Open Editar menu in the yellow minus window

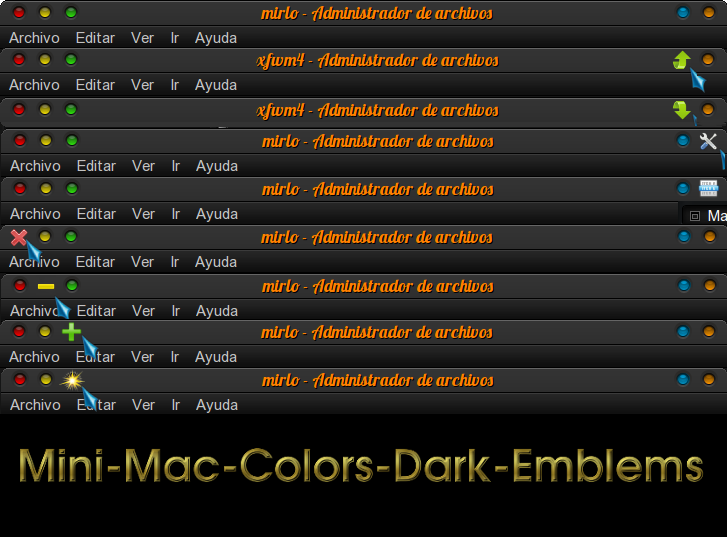(96, 311)
